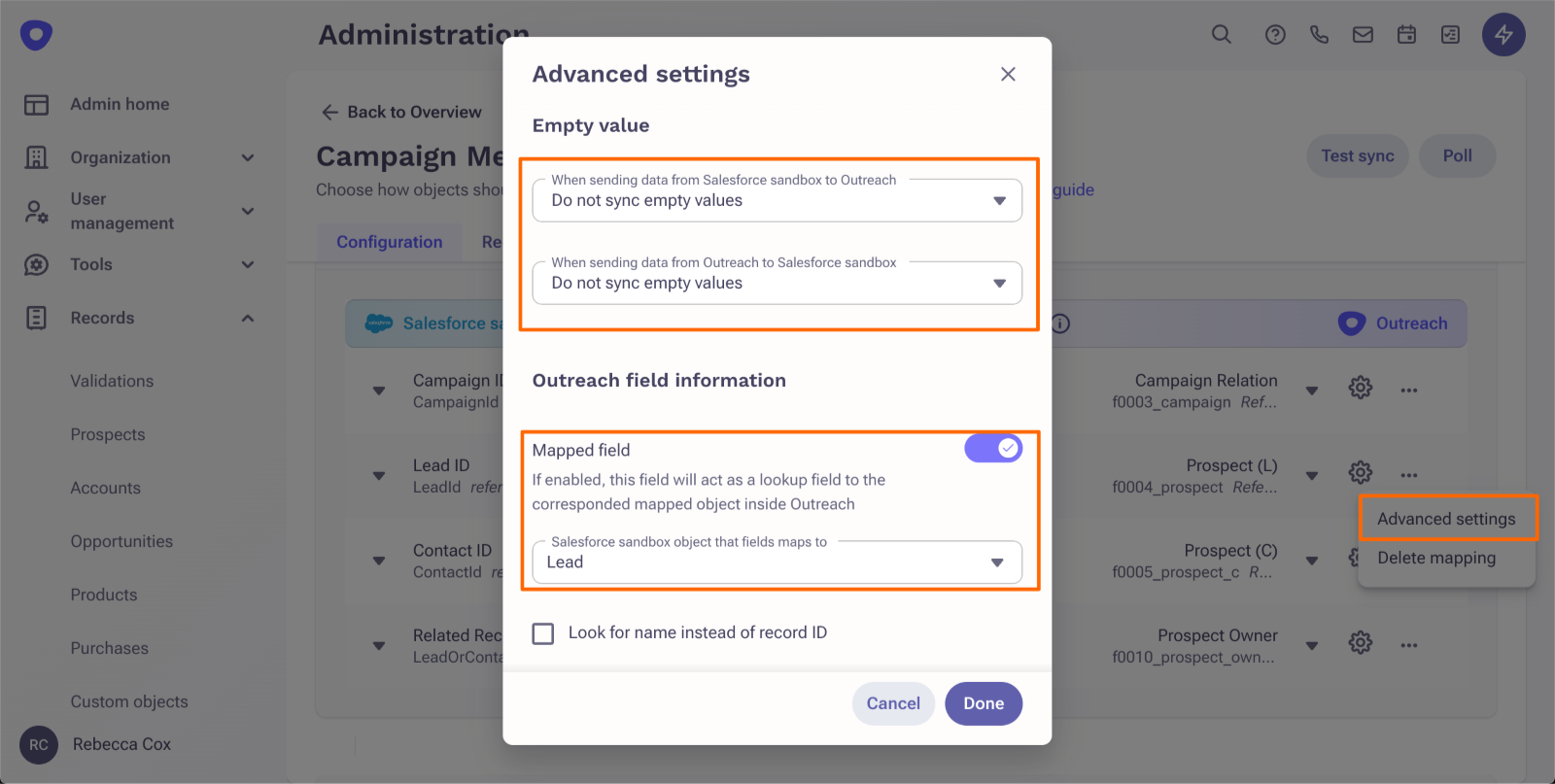Click the info circle icon in mapping header
Viewport: 1555px width, 784px height.
[x=1060, y=324]
